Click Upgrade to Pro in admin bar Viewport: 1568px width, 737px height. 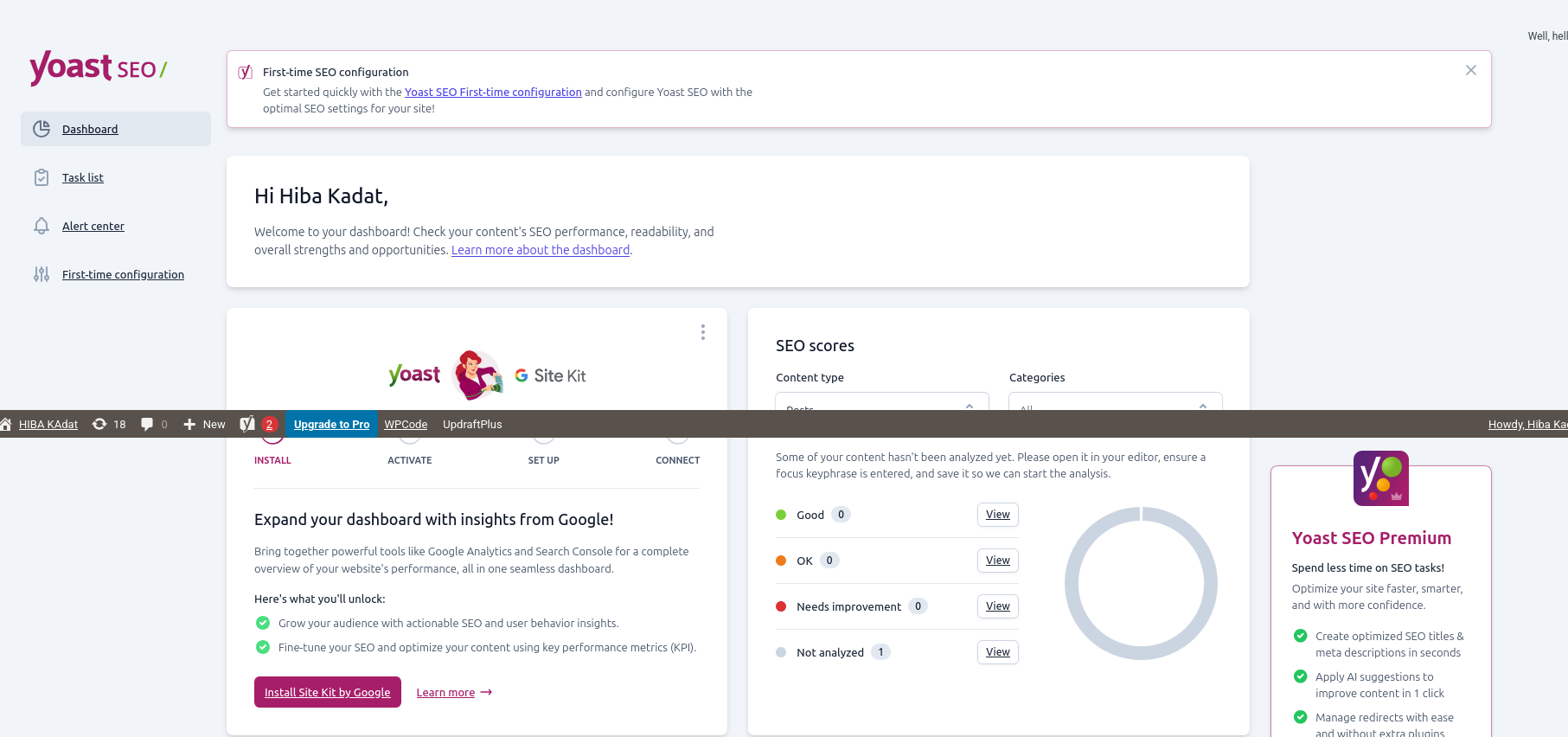pos(331,424)
